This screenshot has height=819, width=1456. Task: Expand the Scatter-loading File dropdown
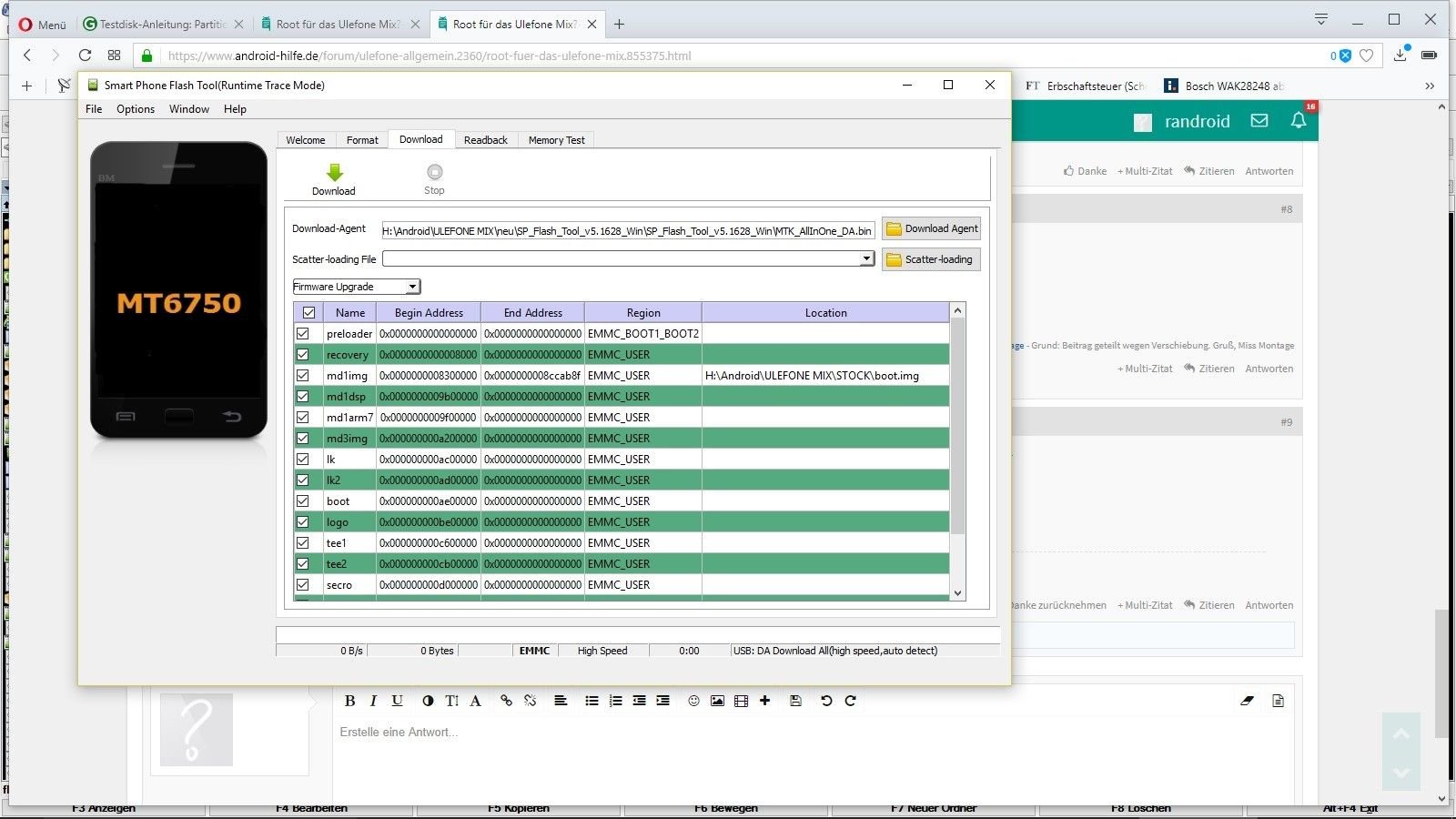pos(866,259)
